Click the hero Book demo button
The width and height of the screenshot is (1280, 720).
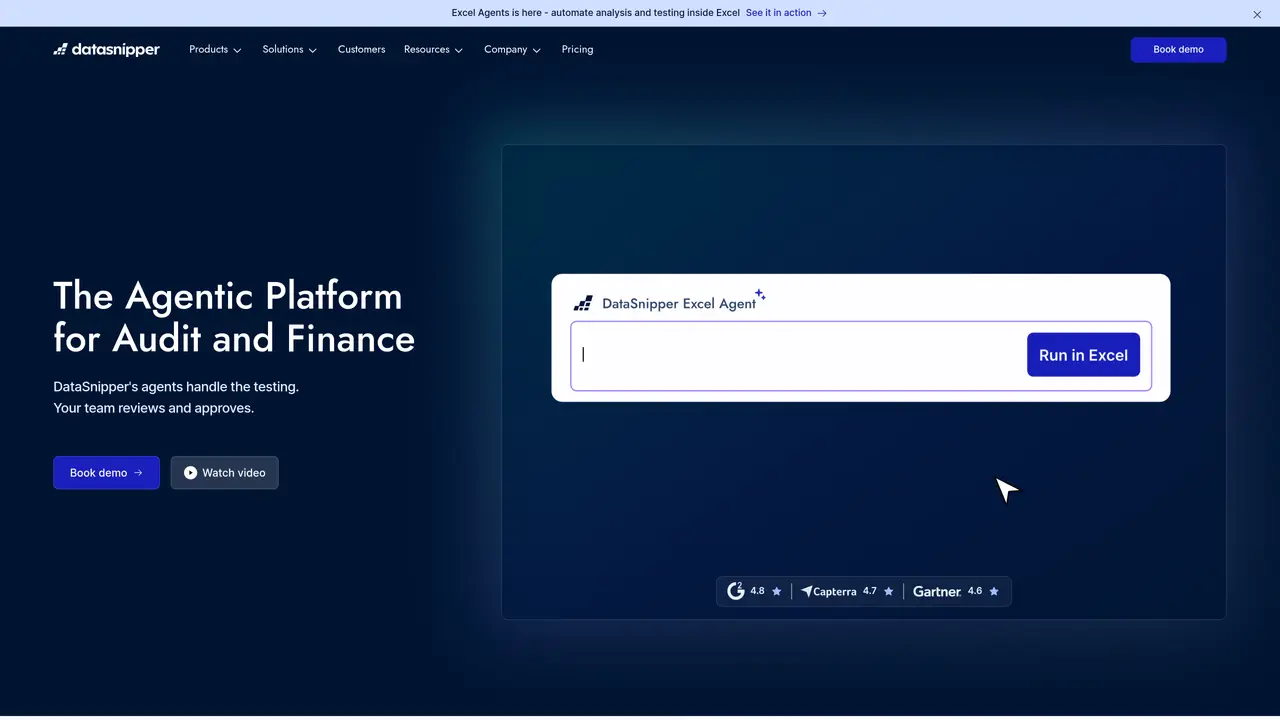pyautogui.click(x=106, y=473)
